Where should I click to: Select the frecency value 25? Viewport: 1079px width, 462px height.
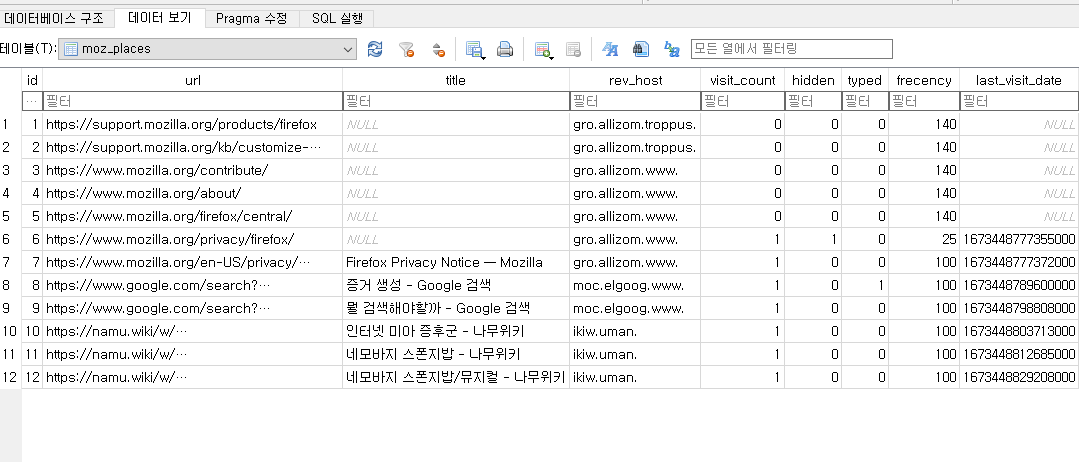click(x=924, y=240)
